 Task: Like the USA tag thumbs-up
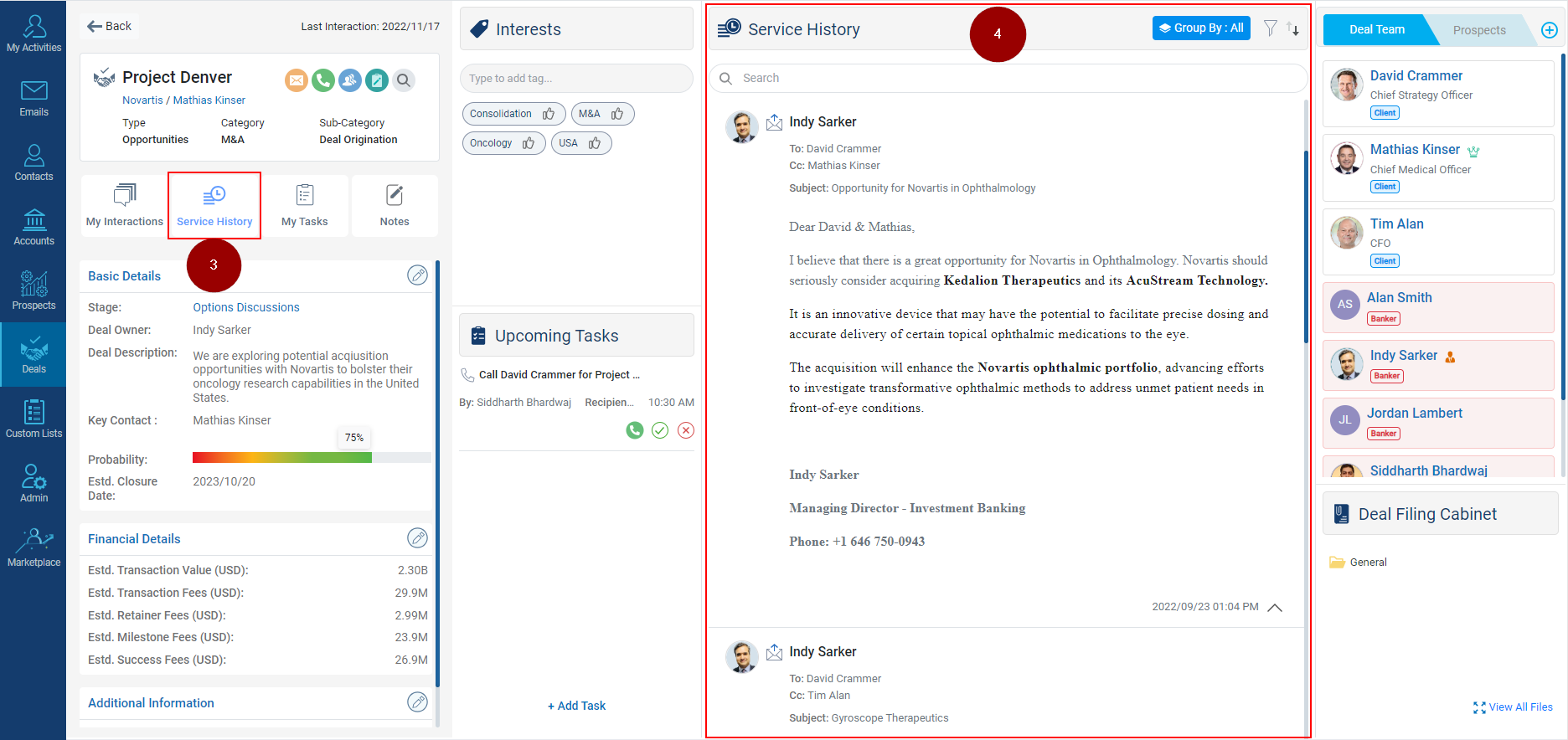(595, 143)
